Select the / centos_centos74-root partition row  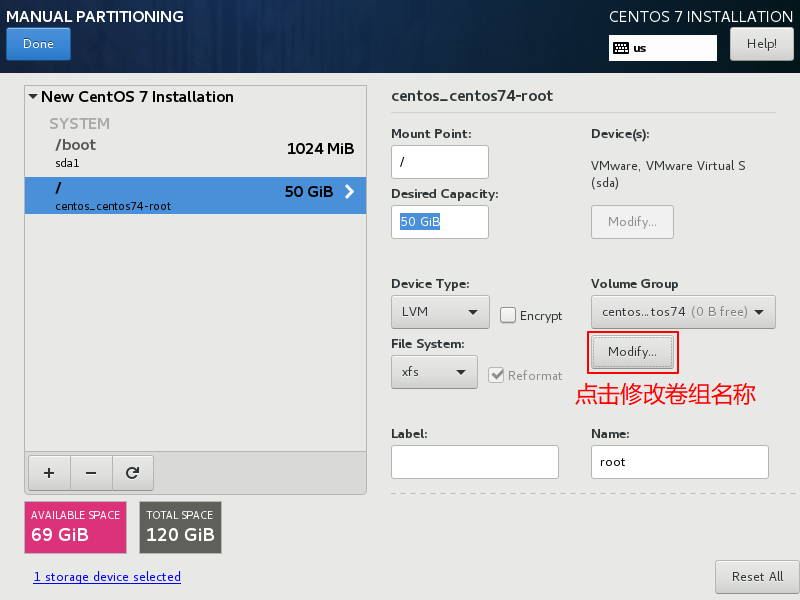point(195,195)
